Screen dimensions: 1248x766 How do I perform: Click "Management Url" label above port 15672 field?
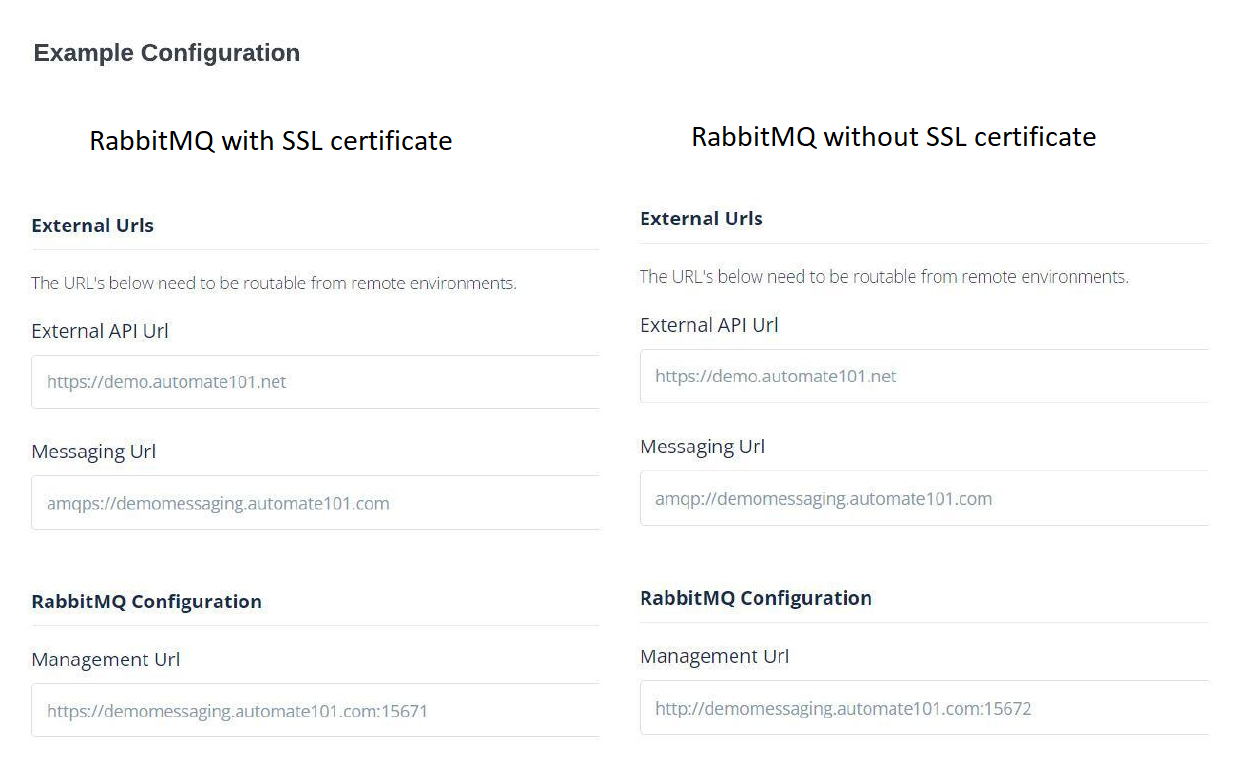(715, 657)
